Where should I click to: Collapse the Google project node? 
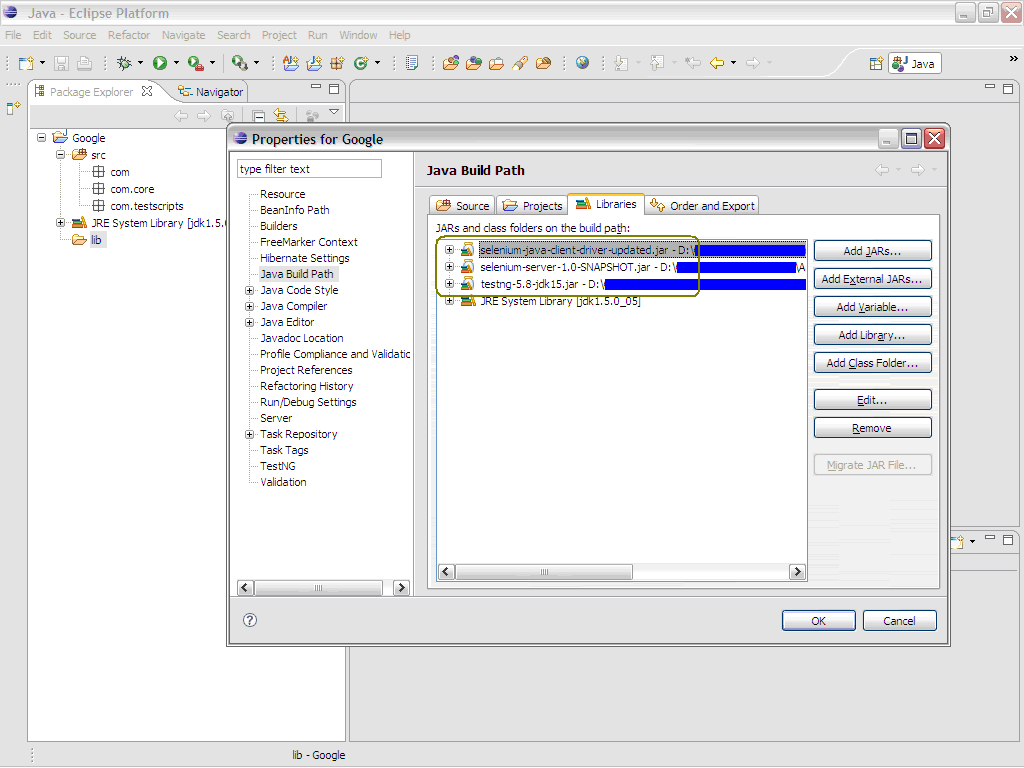42,138
